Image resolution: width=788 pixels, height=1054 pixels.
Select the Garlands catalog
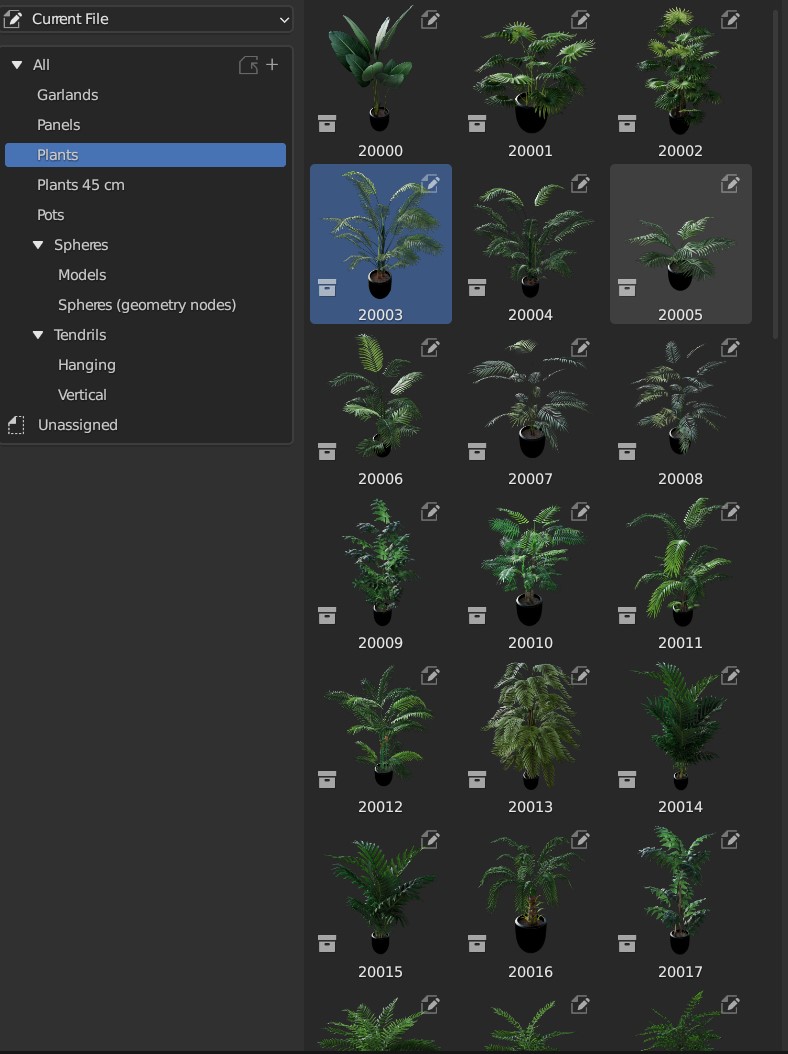tap(67, 94)
